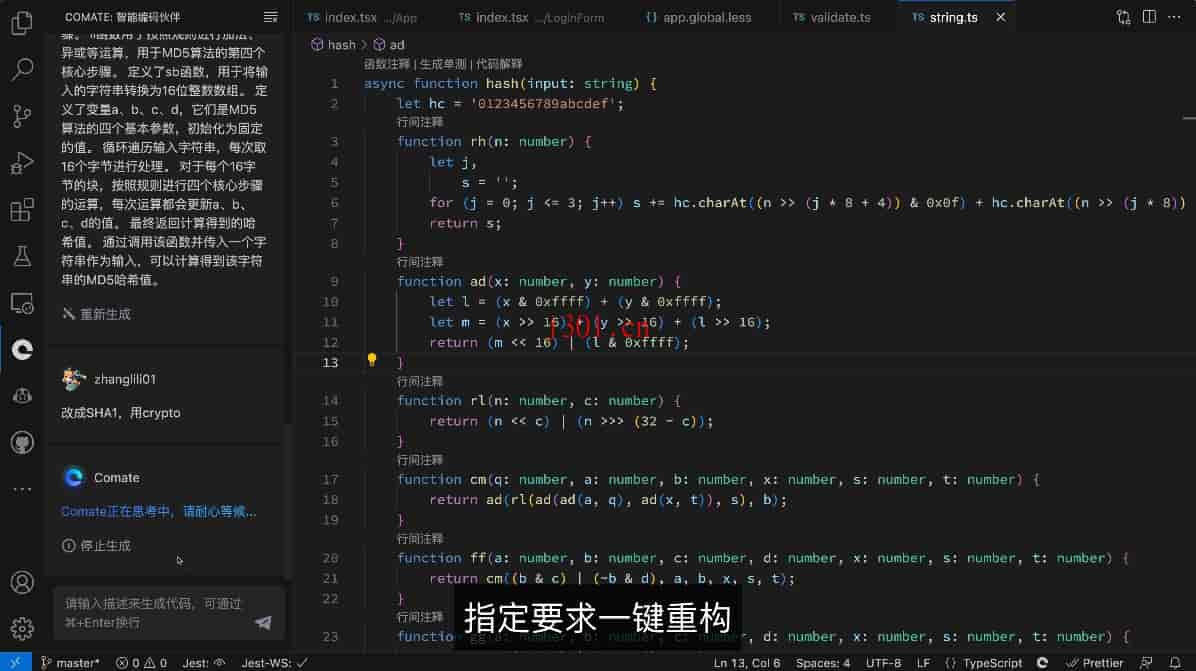Split the editor to the right
Screen dimensions: 1196x671
tap(1149, 17)
